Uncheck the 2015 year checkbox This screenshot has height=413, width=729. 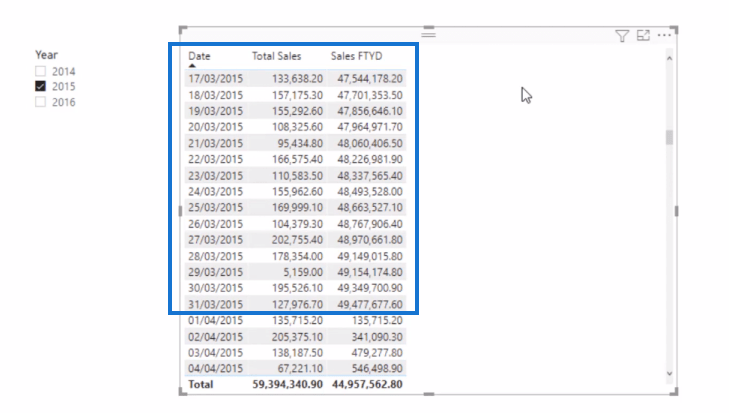[x=40, y=87]
